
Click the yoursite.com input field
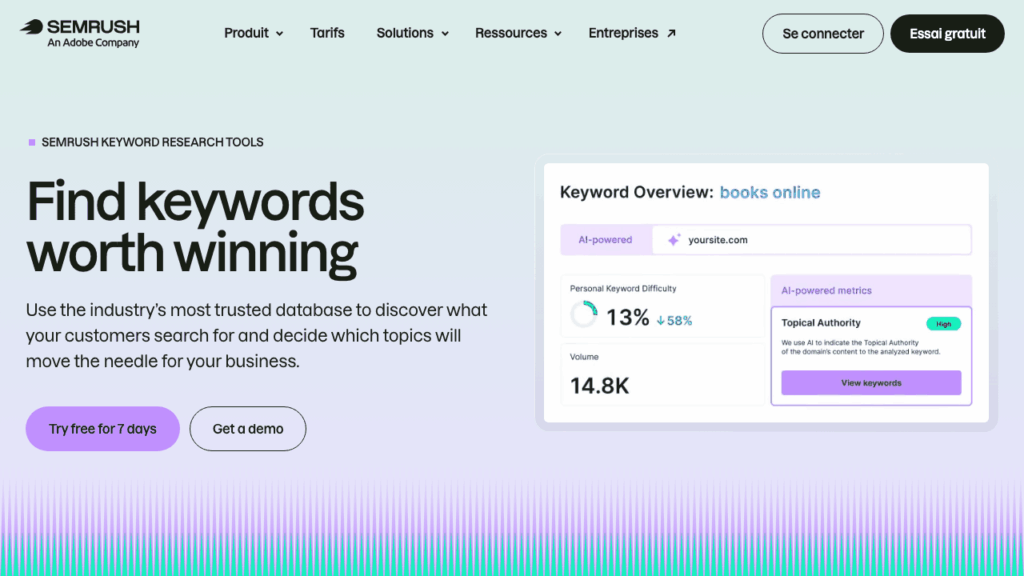(x=811, y=240)
